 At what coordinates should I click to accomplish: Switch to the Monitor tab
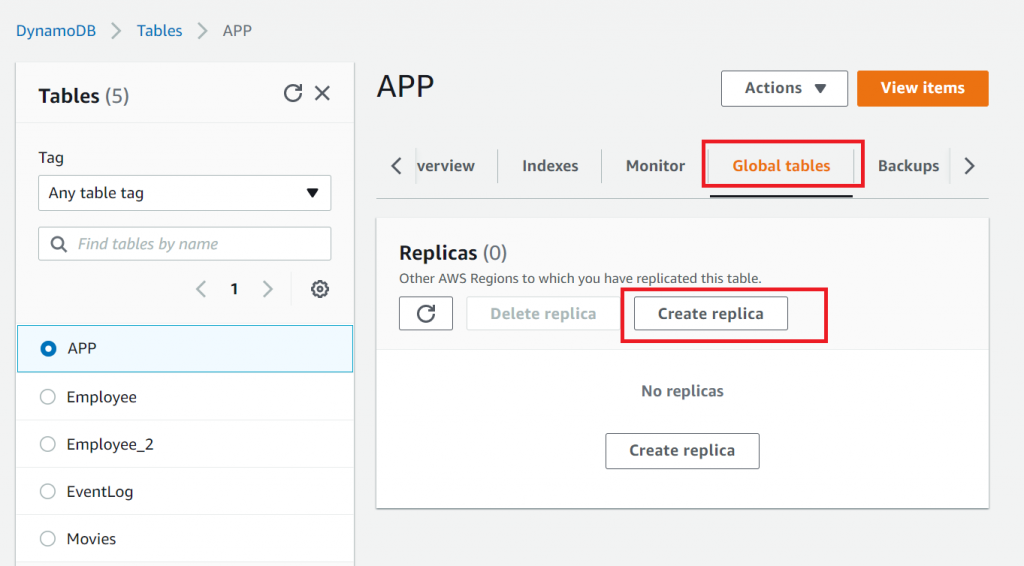[x=655, y=166]
